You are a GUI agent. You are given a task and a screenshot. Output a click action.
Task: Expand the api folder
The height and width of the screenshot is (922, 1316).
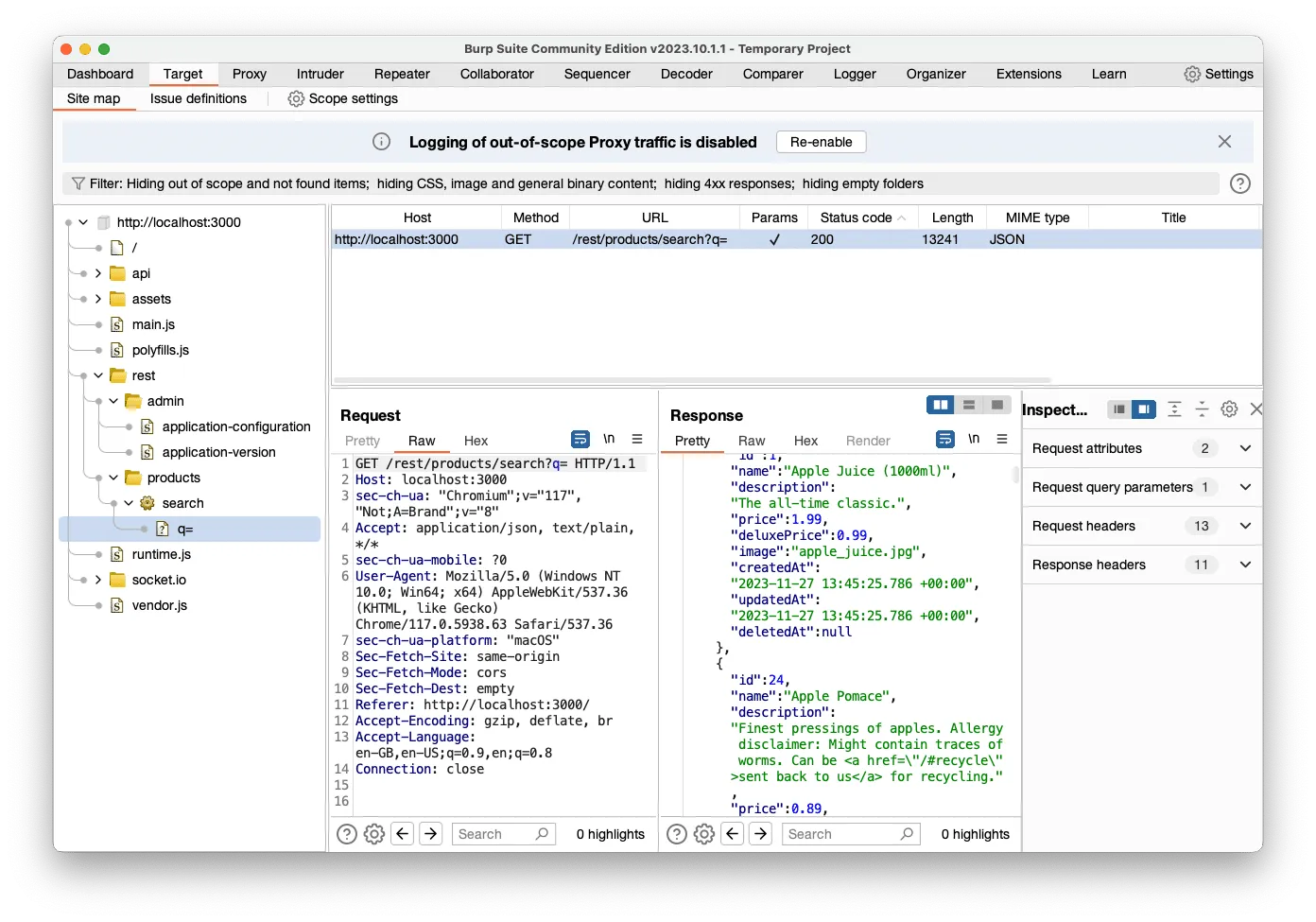(98, 273)
